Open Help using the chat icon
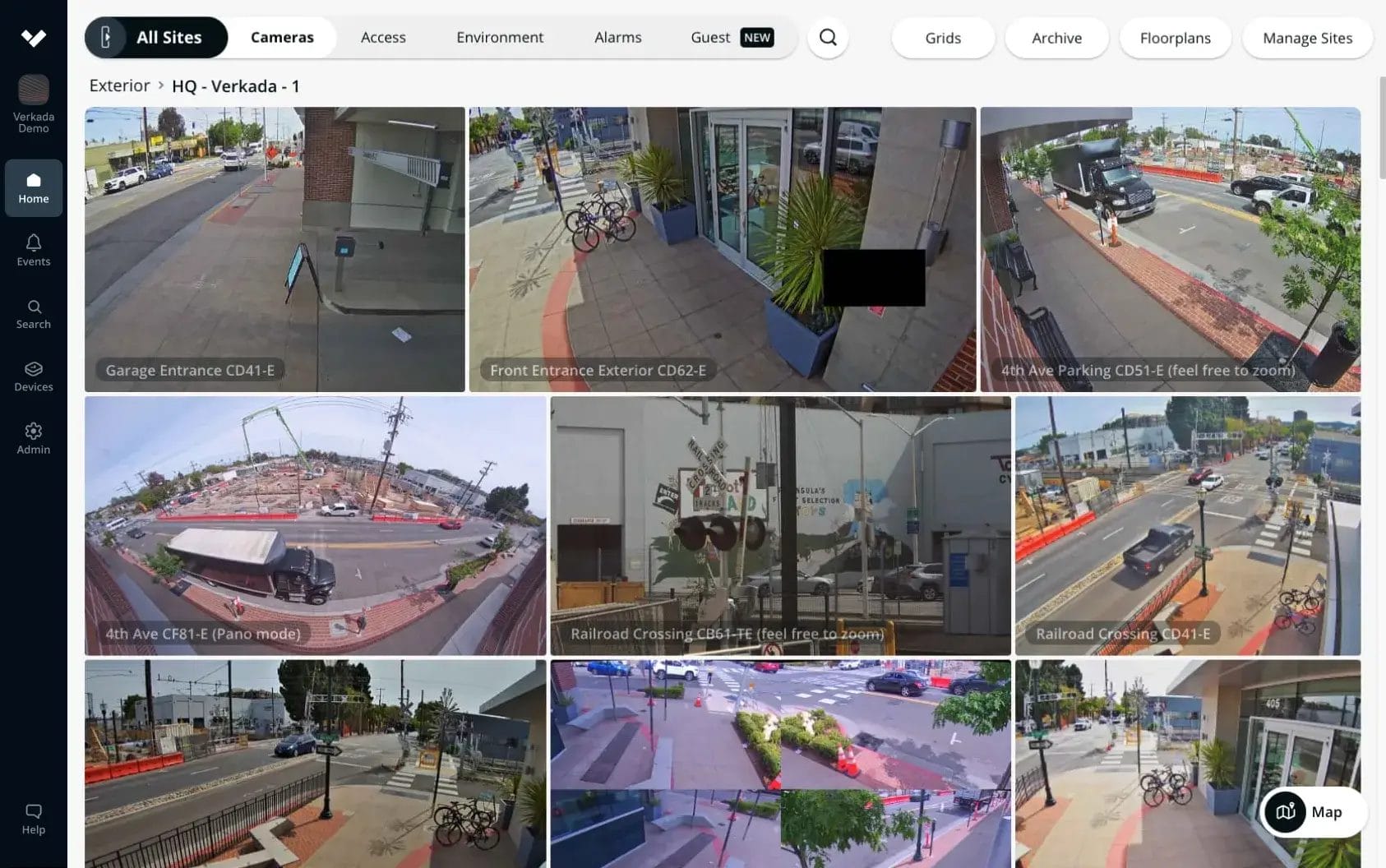The height and width of the screenshot is (868, 1386). click(33, 819)
